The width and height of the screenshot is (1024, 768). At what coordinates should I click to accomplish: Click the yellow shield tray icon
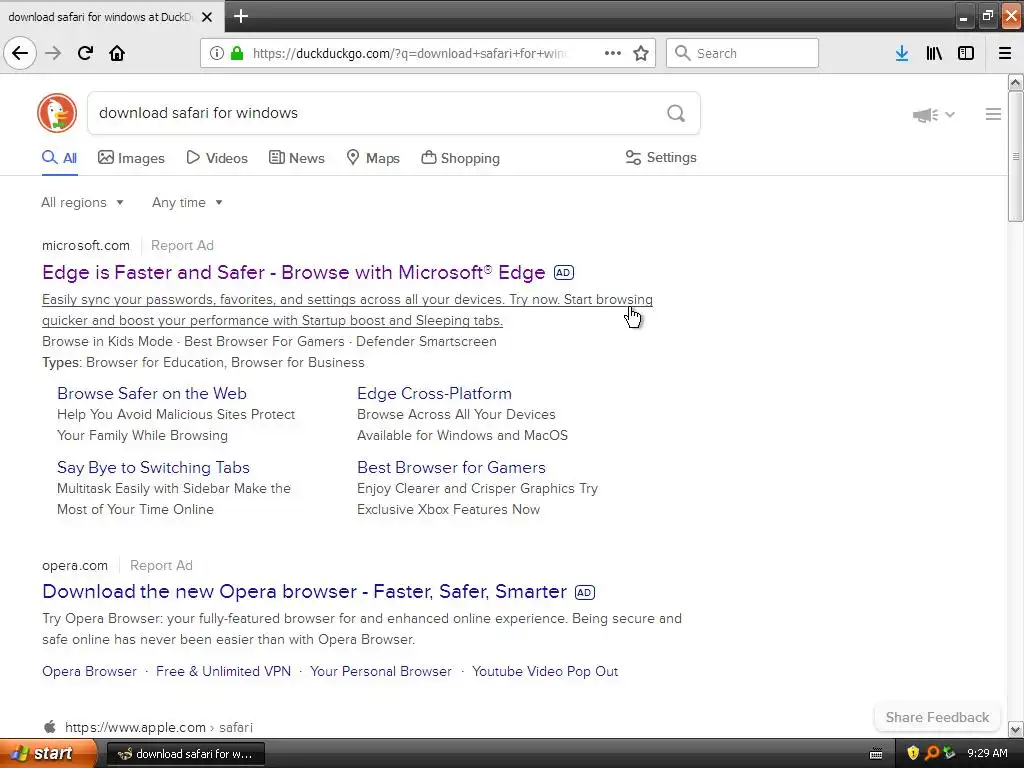coord(913,753)
